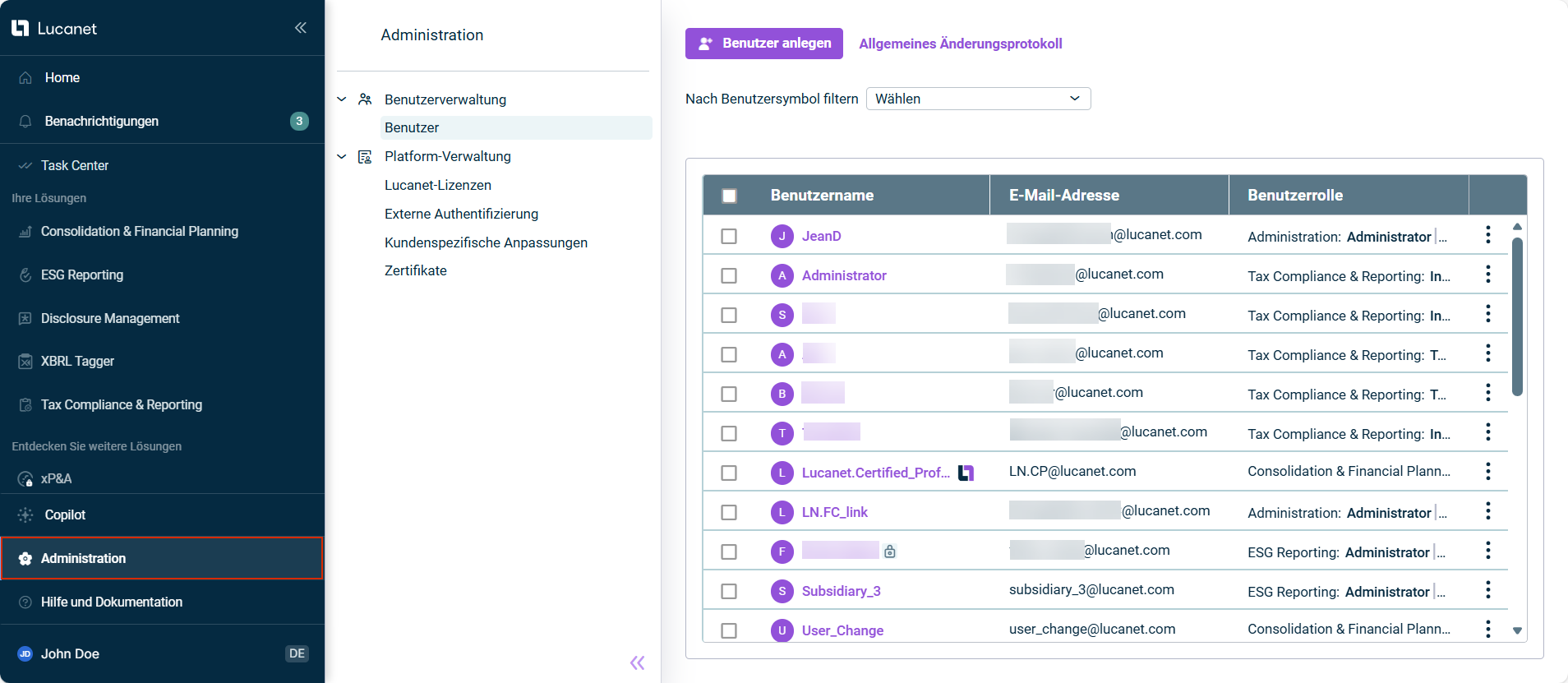Click the xP&A icon

coord(25,479)
